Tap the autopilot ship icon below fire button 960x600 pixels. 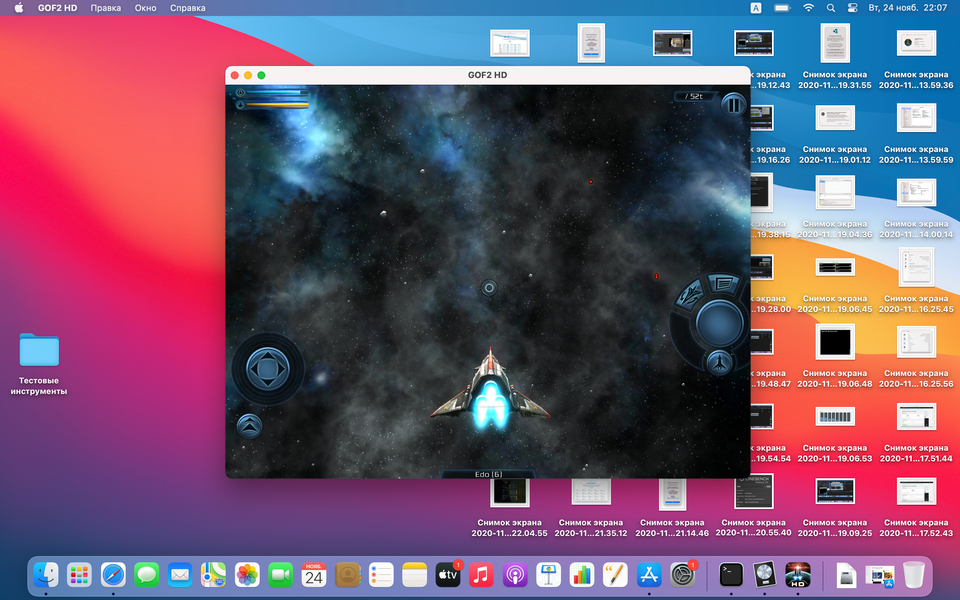[x=720, y=362]
